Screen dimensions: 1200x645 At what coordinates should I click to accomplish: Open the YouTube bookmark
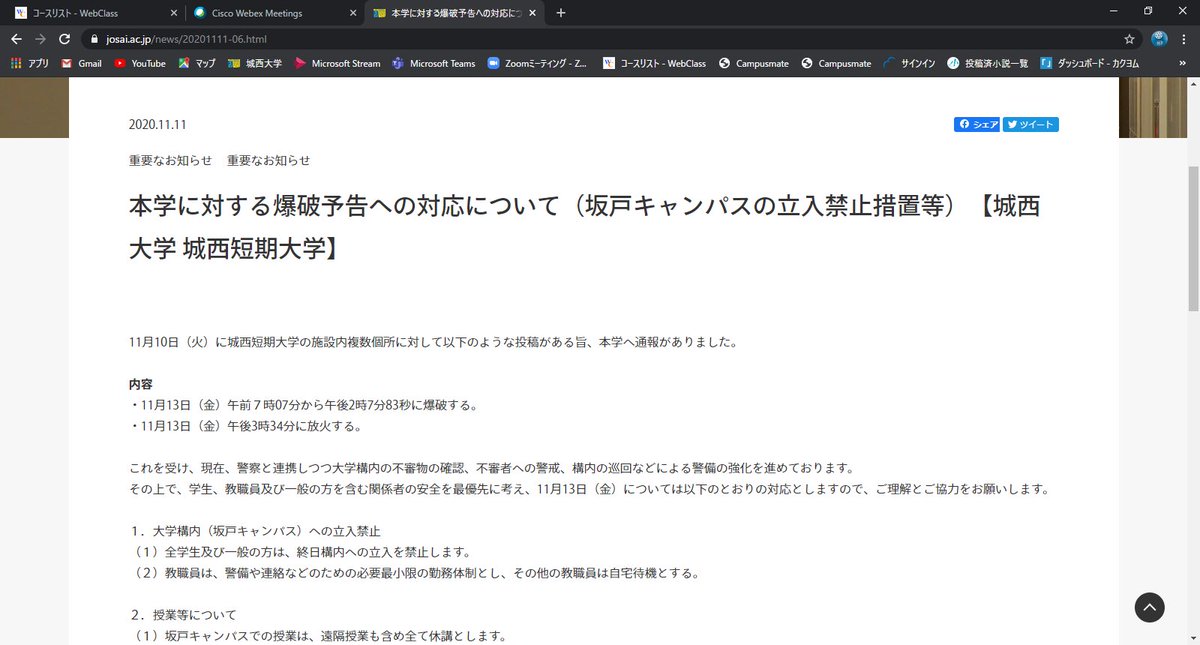tap(140, 63)
